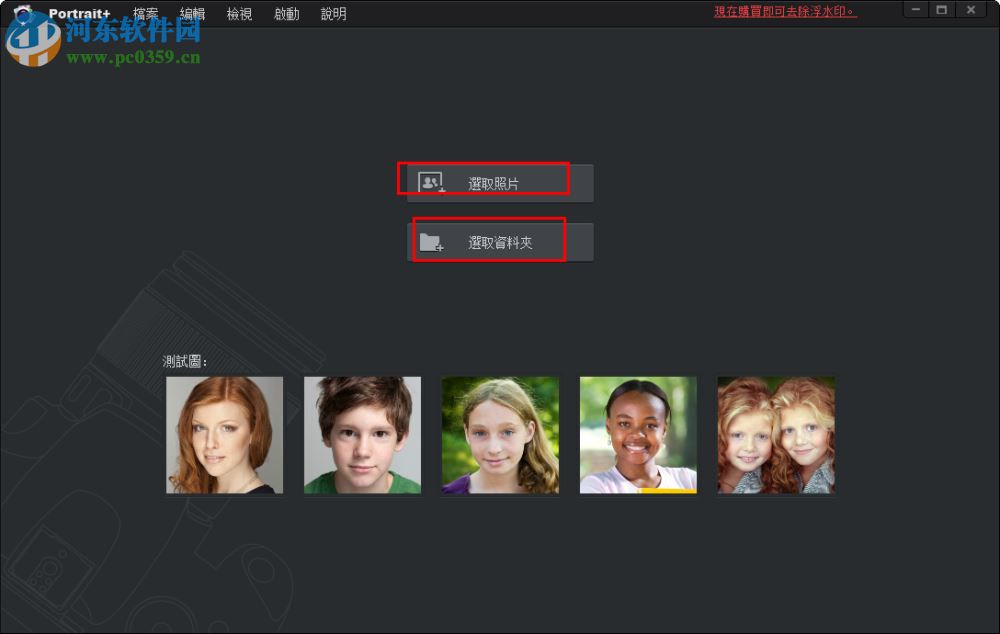This screenshot has height=634, width=1000.
Task: Minimize the Portrait+ window
Action: [x=916, y=10]
